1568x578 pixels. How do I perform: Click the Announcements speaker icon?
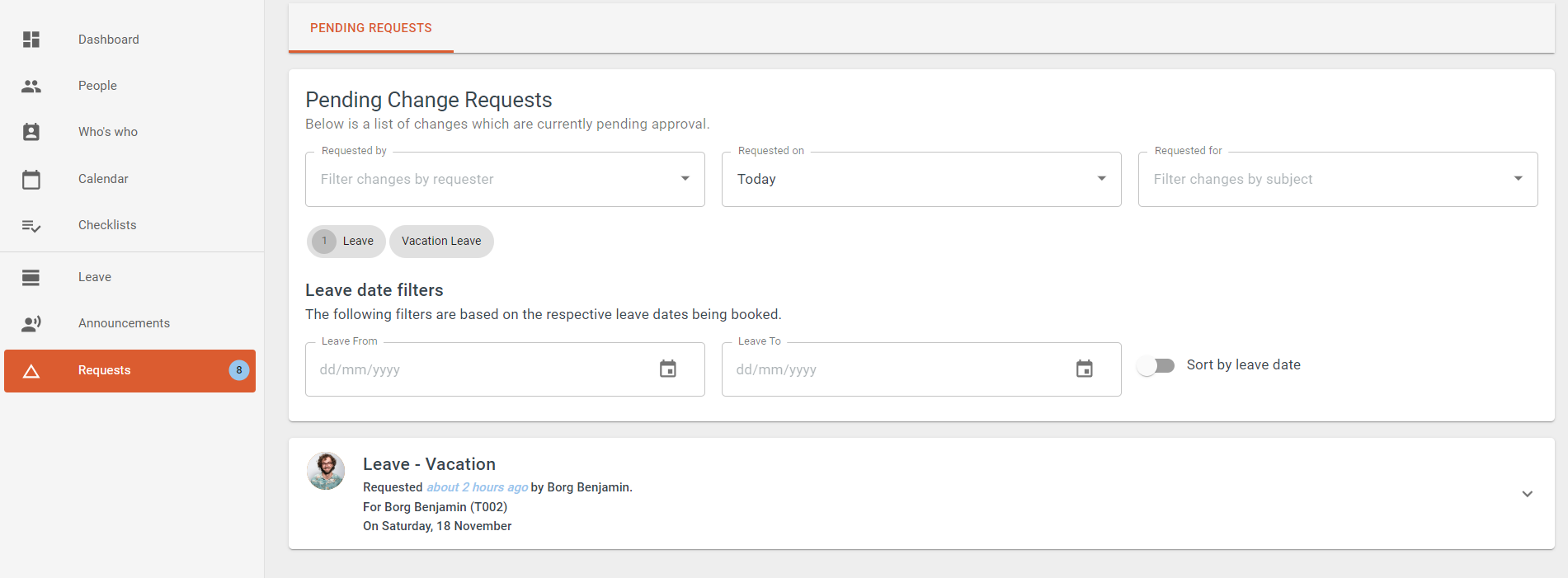31,323
